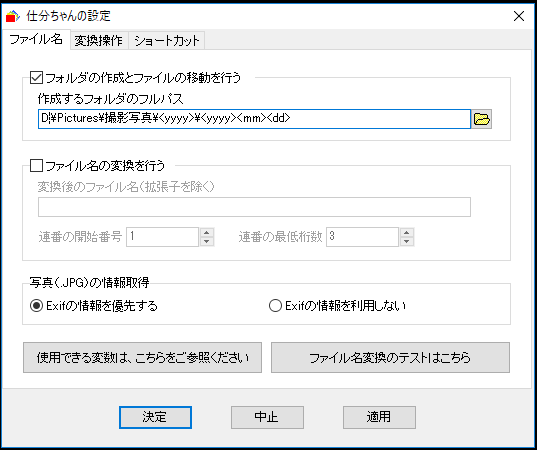This screenshot has height=450, width=537.
Task: Close the 仕分ちゃんの設定 dialog
Action: pos(519,16)
